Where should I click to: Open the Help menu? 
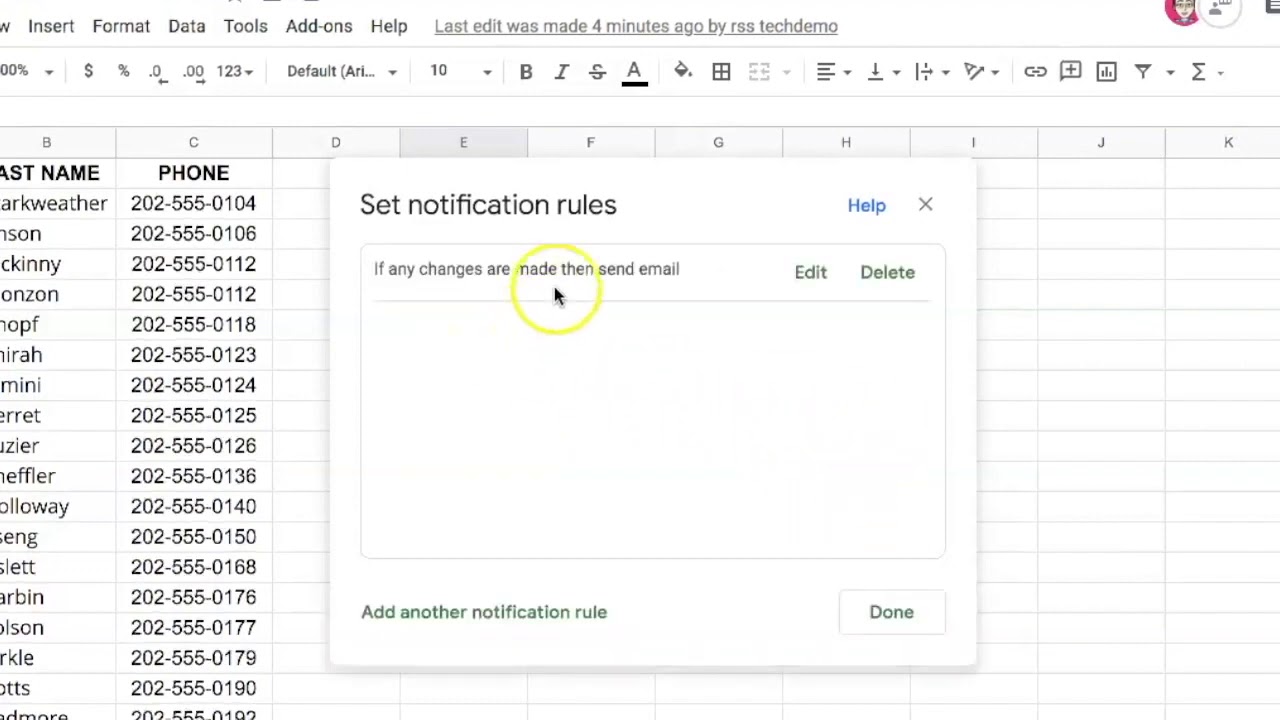389,26
